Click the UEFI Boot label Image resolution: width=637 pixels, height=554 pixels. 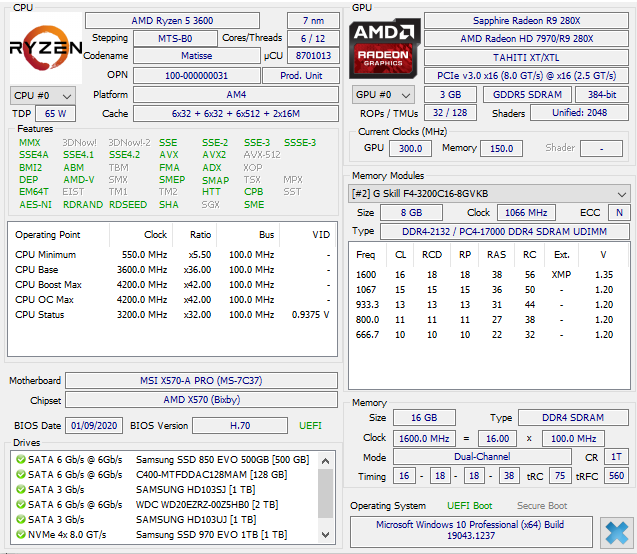coord(470,506)
